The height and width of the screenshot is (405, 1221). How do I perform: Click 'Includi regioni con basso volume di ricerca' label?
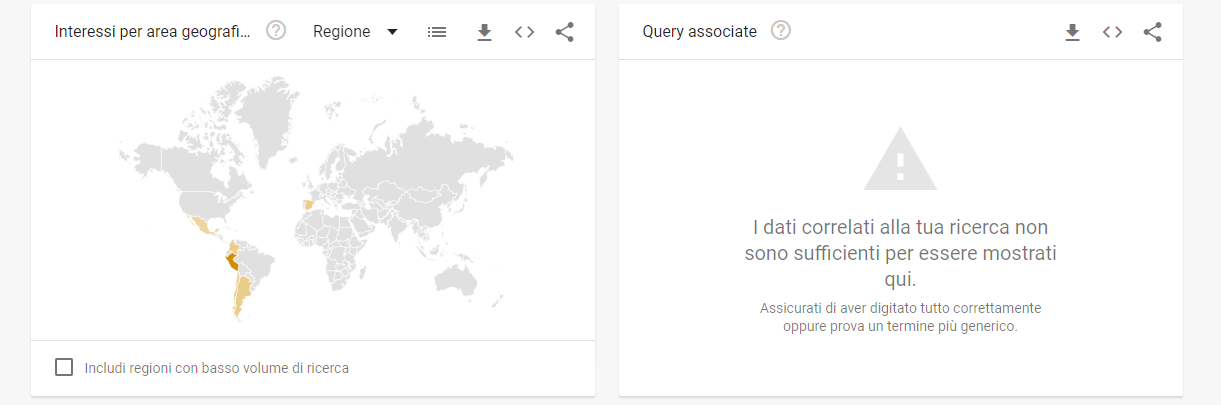(217, 368)
